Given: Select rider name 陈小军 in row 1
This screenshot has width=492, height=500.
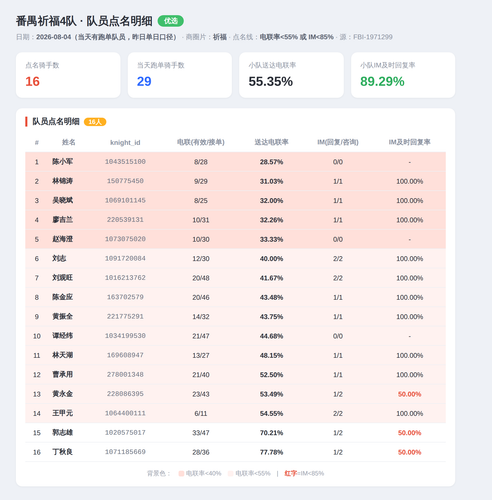Looking at the screenshot, I should pos(62,162).
